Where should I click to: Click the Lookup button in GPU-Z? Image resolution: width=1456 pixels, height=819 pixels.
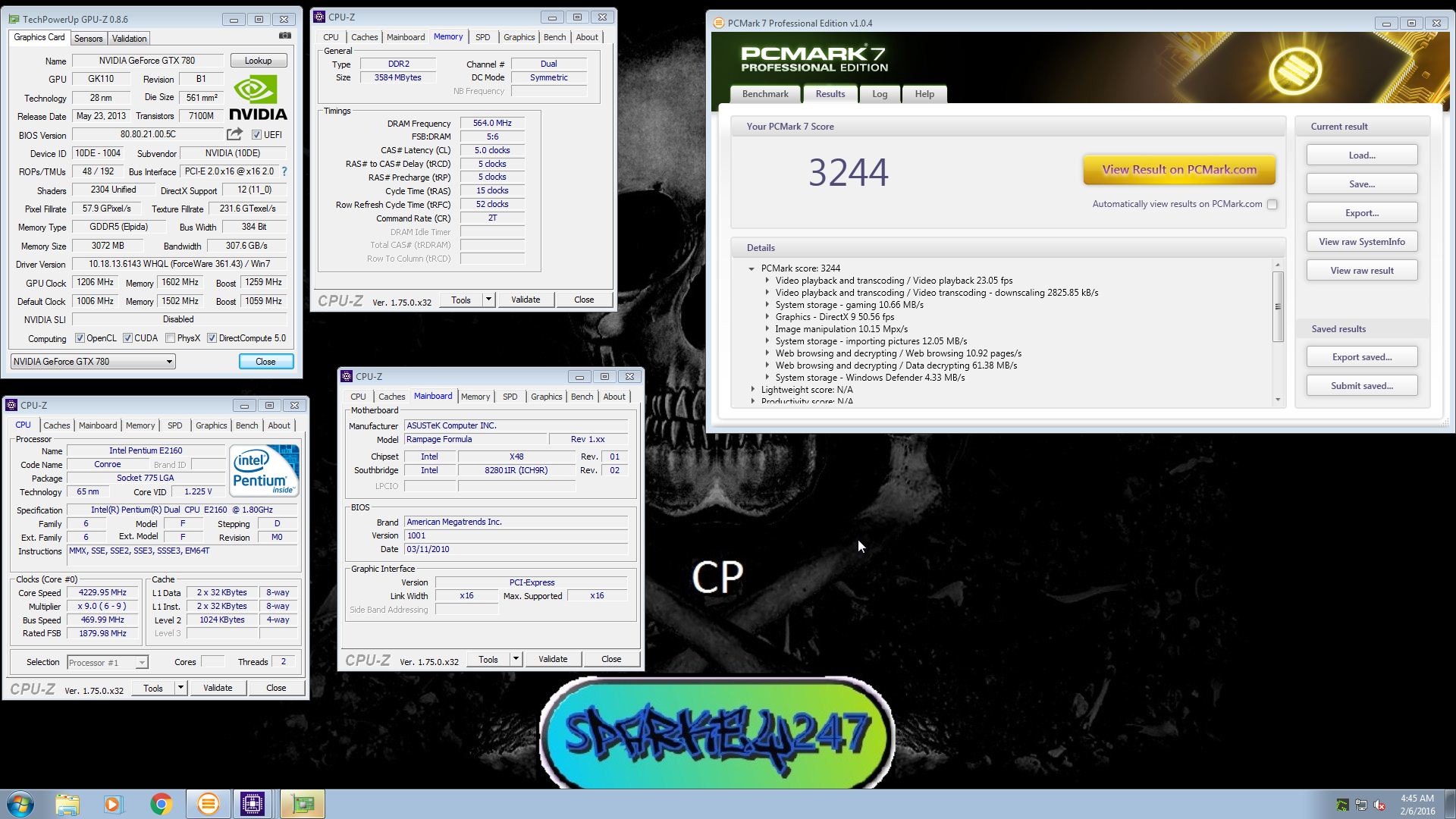pos(258,61)
